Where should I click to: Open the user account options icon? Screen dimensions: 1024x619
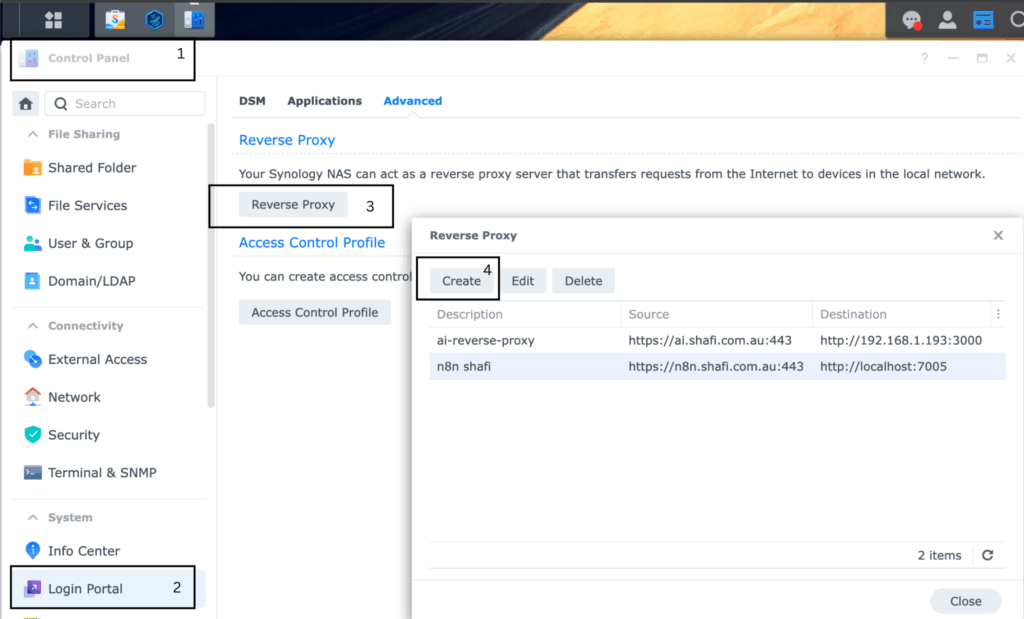(x=947, y=20)
